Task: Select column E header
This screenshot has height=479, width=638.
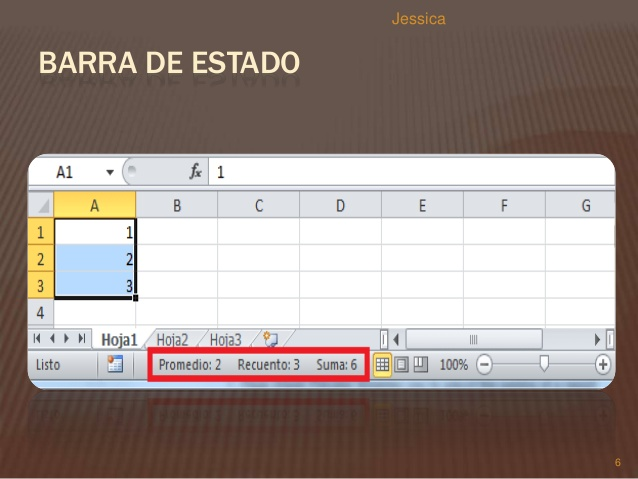Action: pos(422,206)
